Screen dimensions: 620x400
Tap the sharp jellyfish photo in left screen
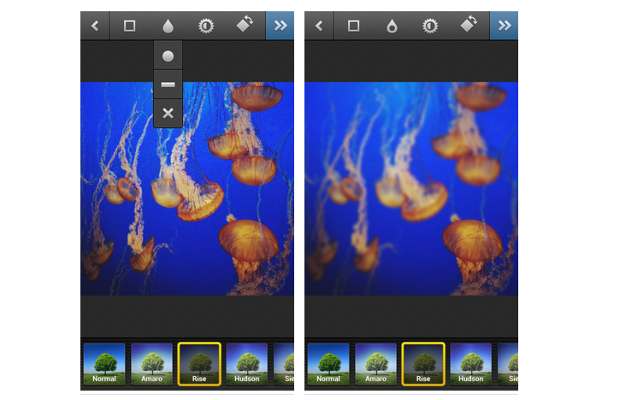187,189
